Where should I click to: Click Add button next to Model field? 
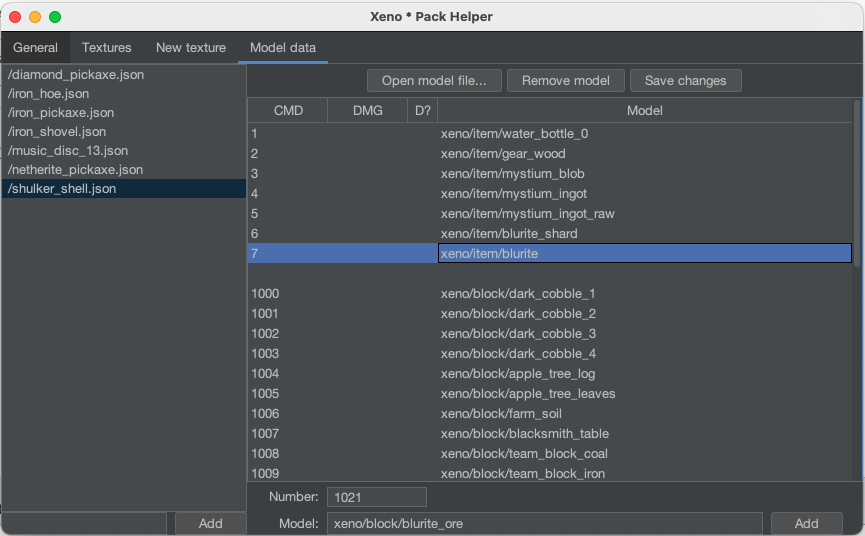coord(806,523)
